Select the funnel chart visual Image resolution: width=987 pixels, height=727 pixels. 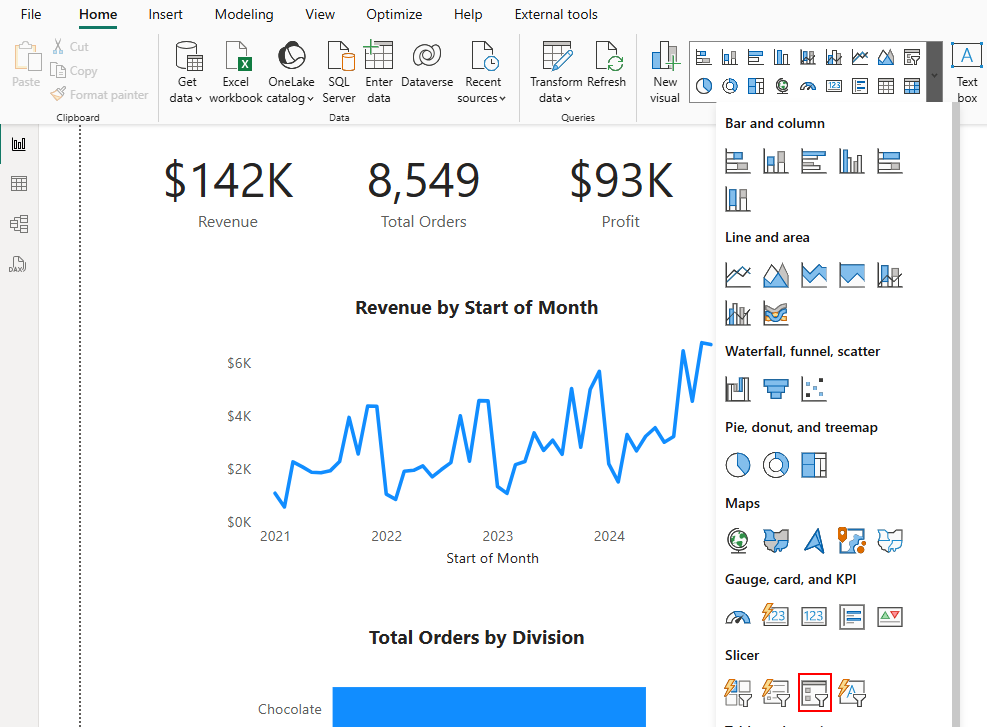tap(776, 389)
